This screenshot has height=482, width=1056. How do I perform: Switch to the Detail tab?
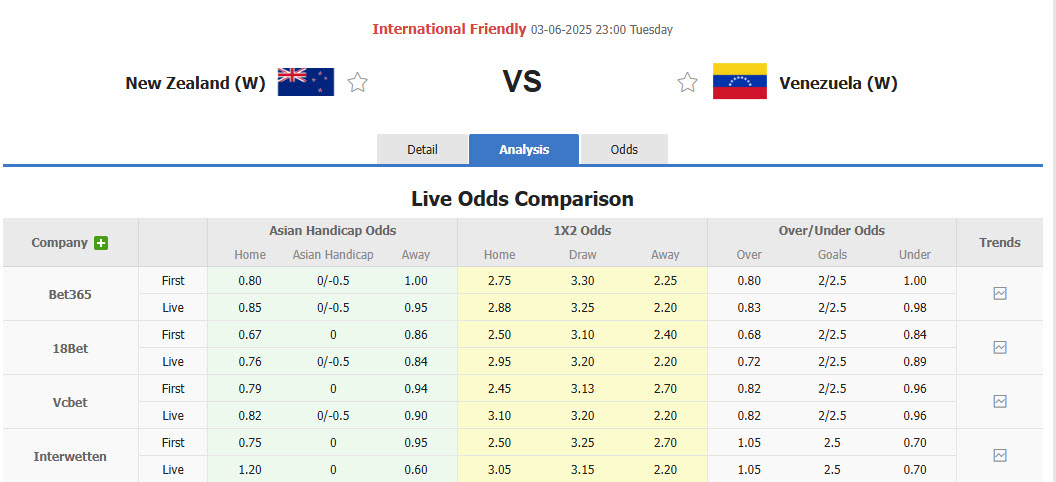(422, 149)
